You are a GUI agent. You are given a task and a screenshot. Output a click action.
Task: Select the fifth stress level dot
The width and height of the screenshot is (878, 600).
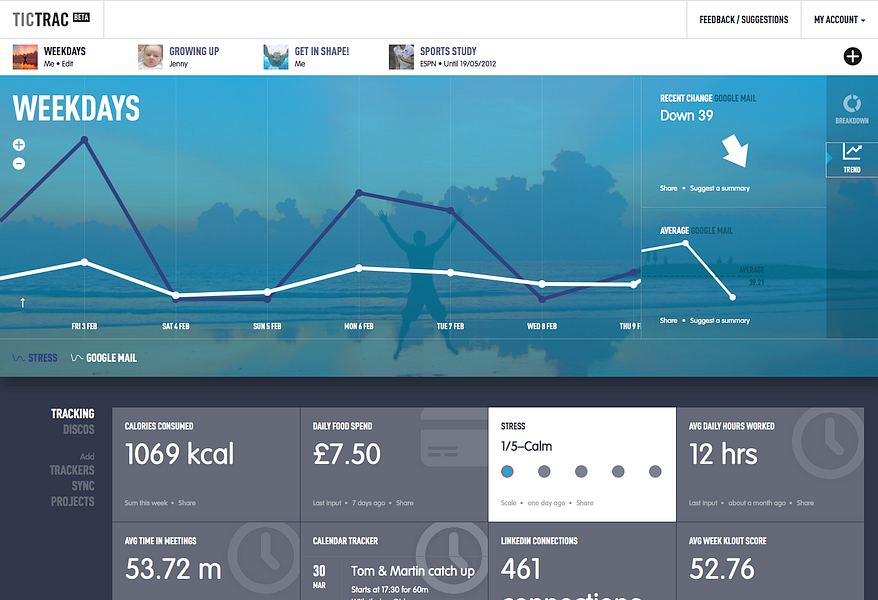655,471
